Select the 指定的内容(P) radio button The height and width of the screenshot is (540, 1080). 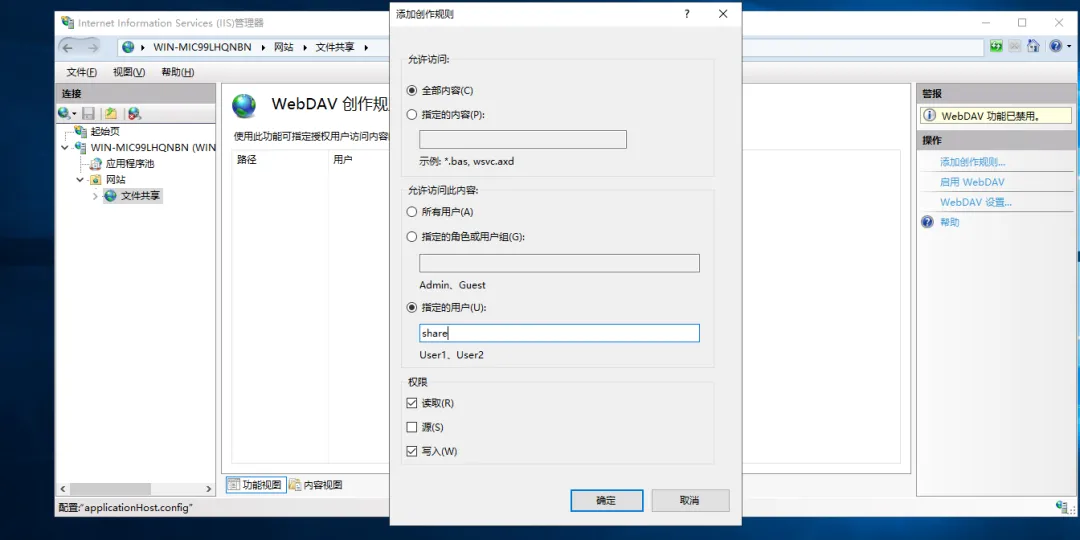click(x=412, y=115)
